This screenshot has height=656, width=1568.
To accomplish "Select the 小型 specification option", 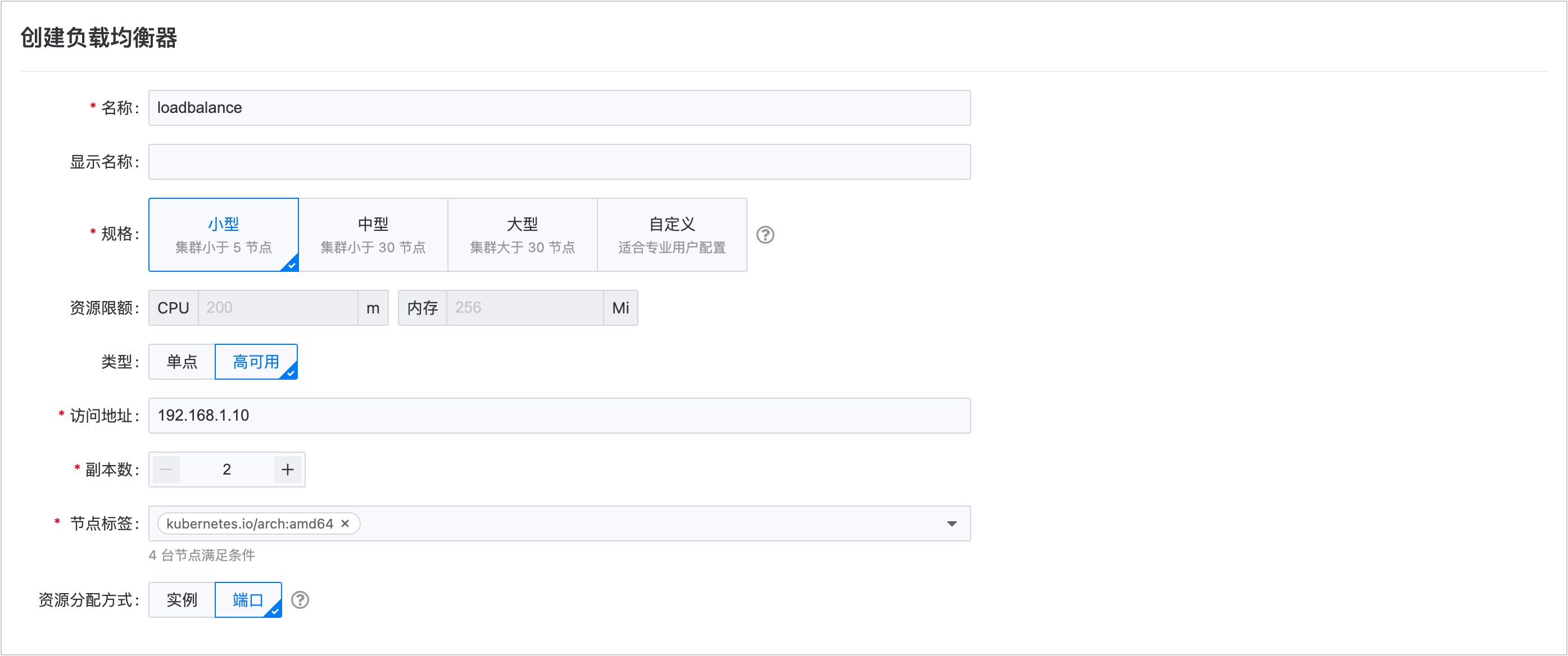I will click(223, 235).
